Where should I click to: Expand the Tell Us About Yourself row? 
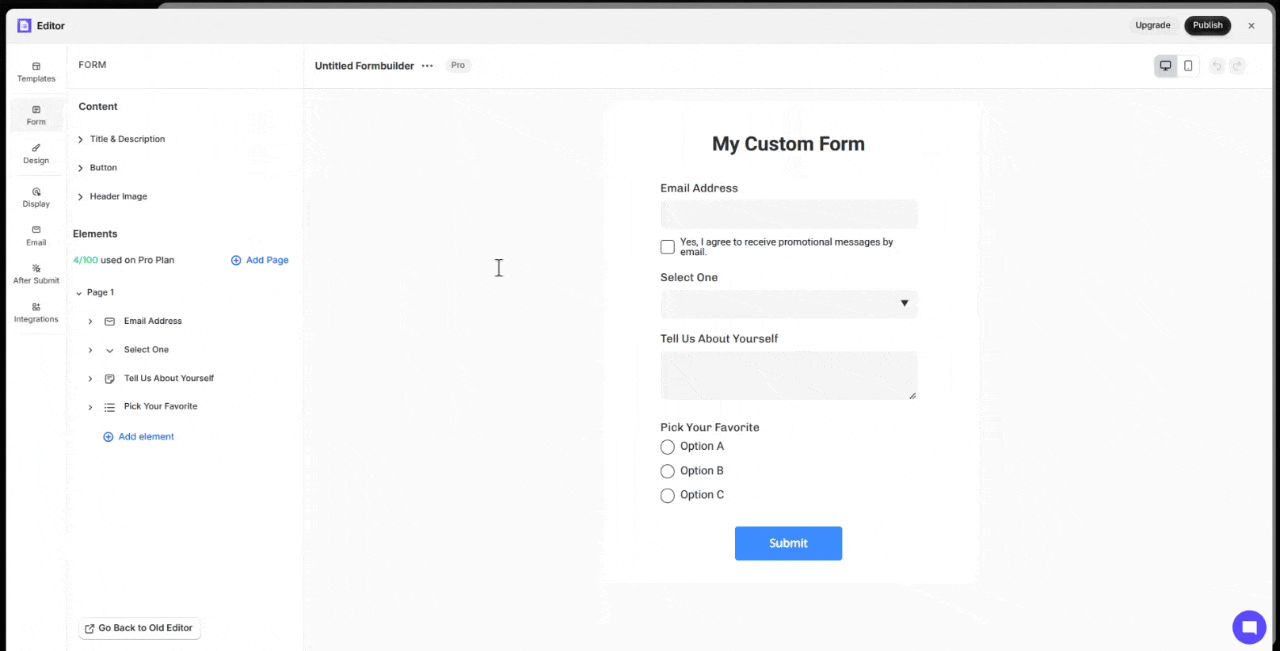(x=90, y=379)
